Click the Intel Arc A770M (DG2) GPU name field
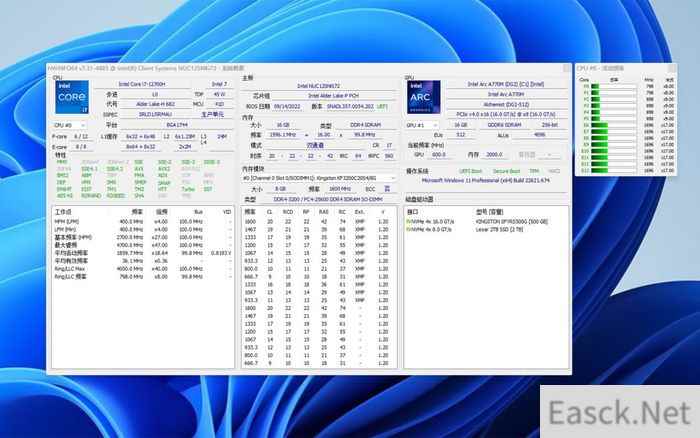Viewport: 700px width, 438px height. point(506,84)
